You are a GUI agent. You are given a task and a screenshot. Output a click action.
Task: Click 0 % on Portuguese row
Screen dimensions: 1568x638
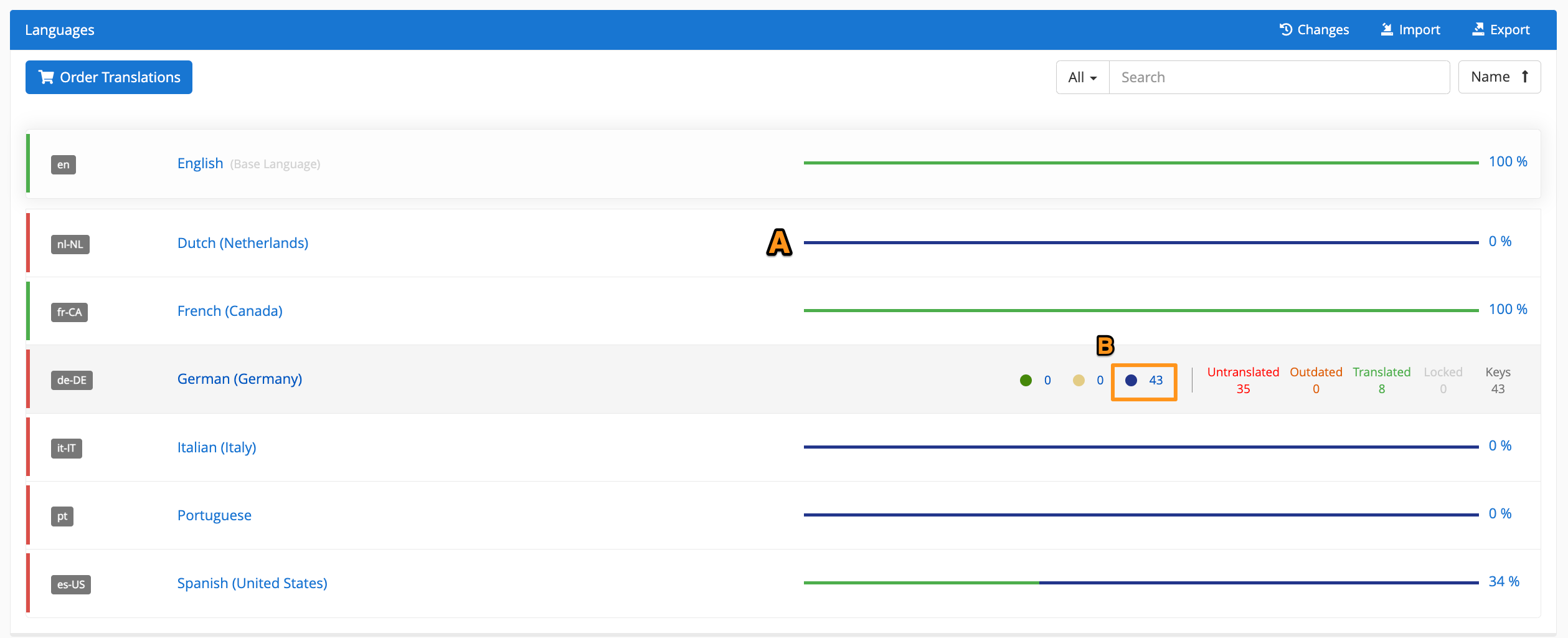tap(1500, 514)
